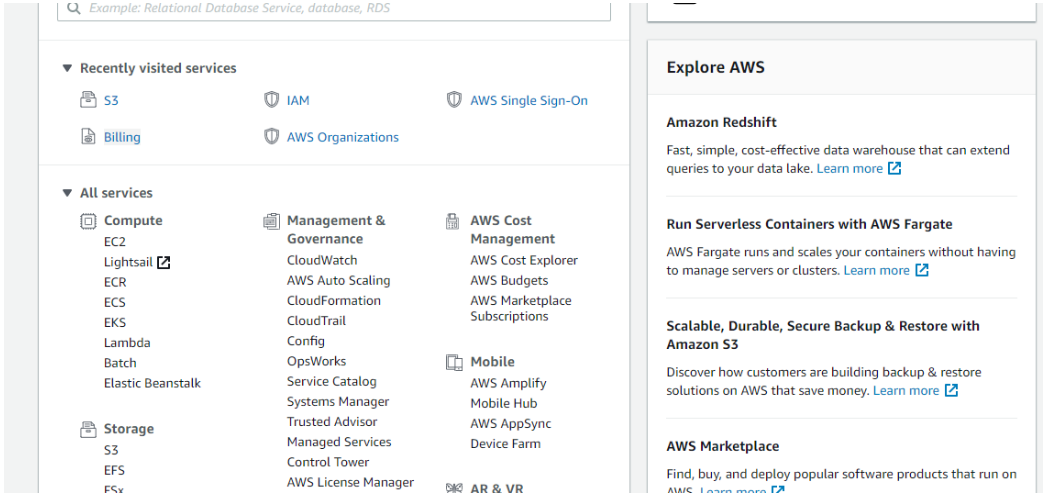Screen dimensions: 1058x493
Task: Click external link icon for S3 backup article
Action: tap(951, 390)
